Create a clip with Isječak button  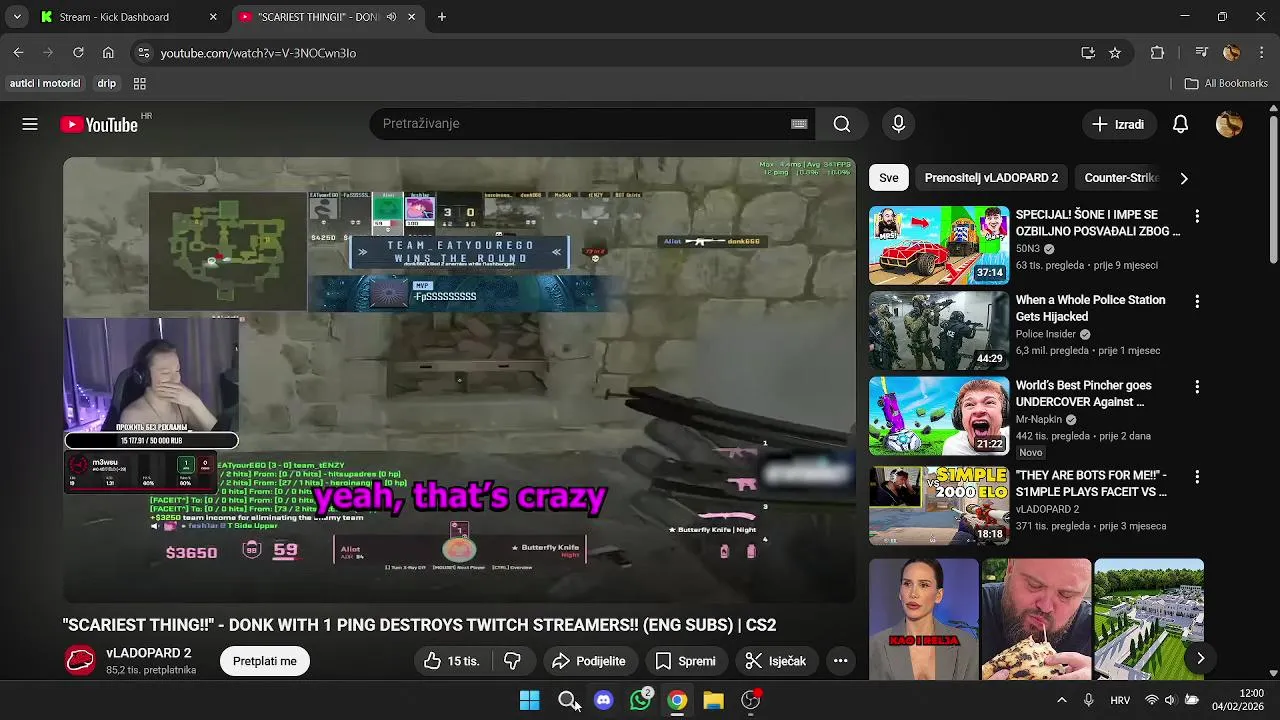775,661
